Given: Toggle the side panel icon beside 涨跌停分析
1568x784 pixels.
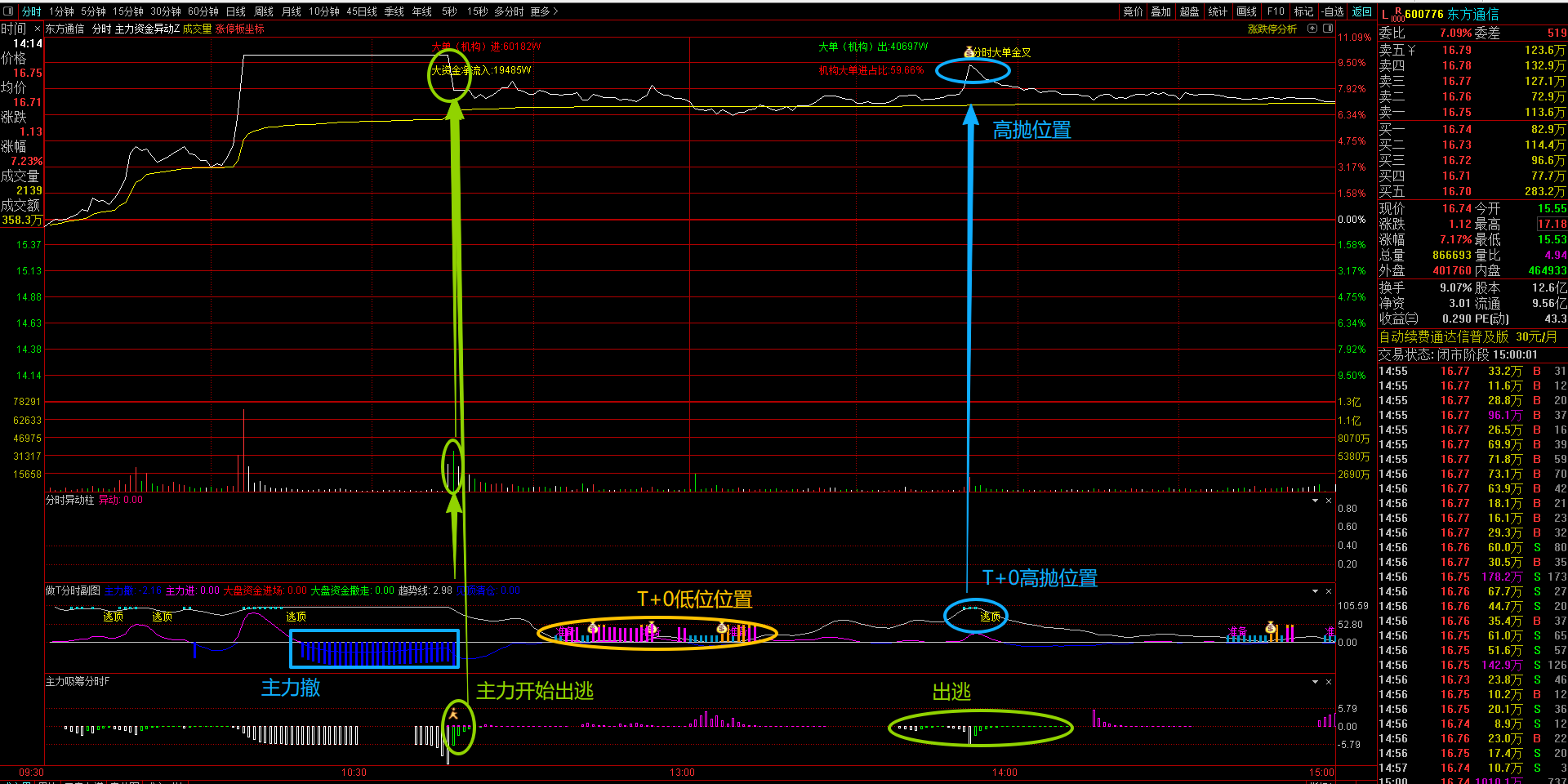Looking at the screenshot, I should click(1327, 29).
